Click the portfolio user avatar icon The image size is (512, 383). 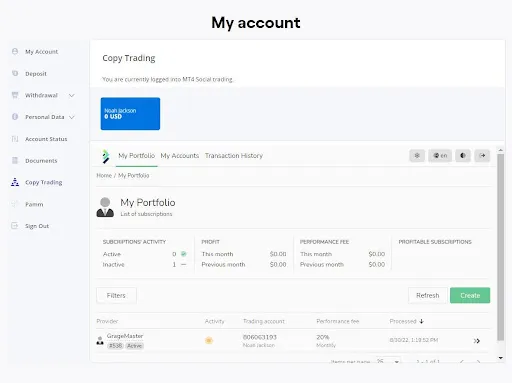pos(105,207)
